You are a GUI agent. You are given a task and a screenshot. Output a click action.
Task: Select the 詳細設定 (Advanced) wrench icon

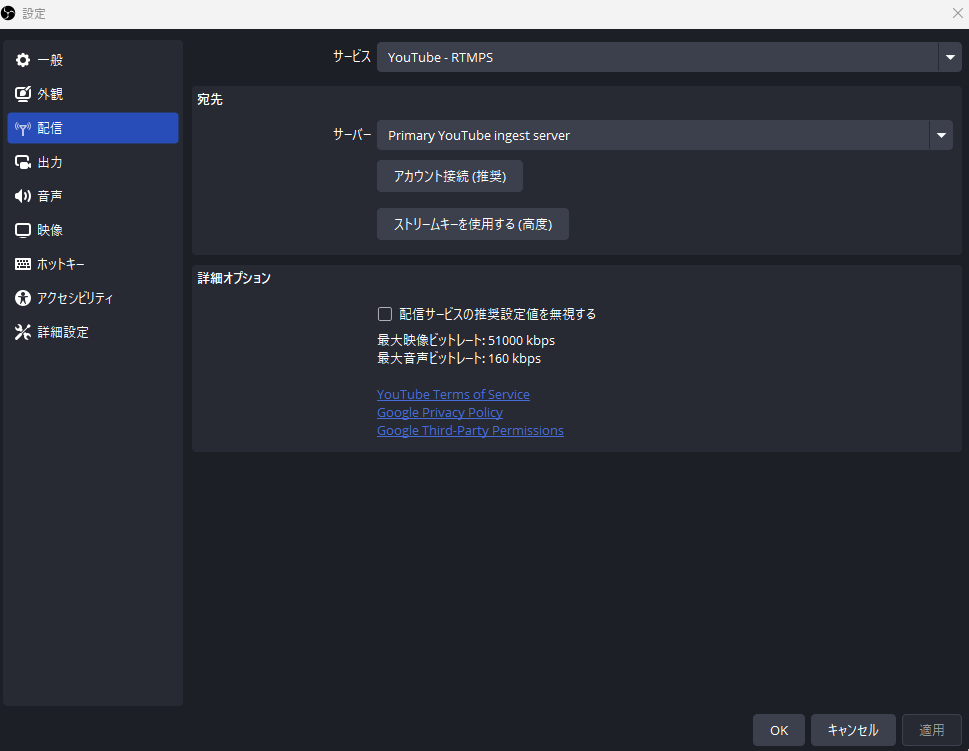[22, 331]
